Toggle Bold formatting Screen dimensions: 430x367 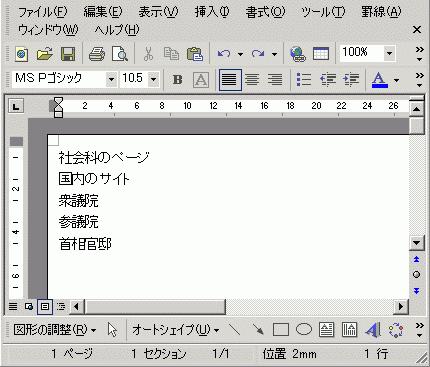(x=178, y=80)
